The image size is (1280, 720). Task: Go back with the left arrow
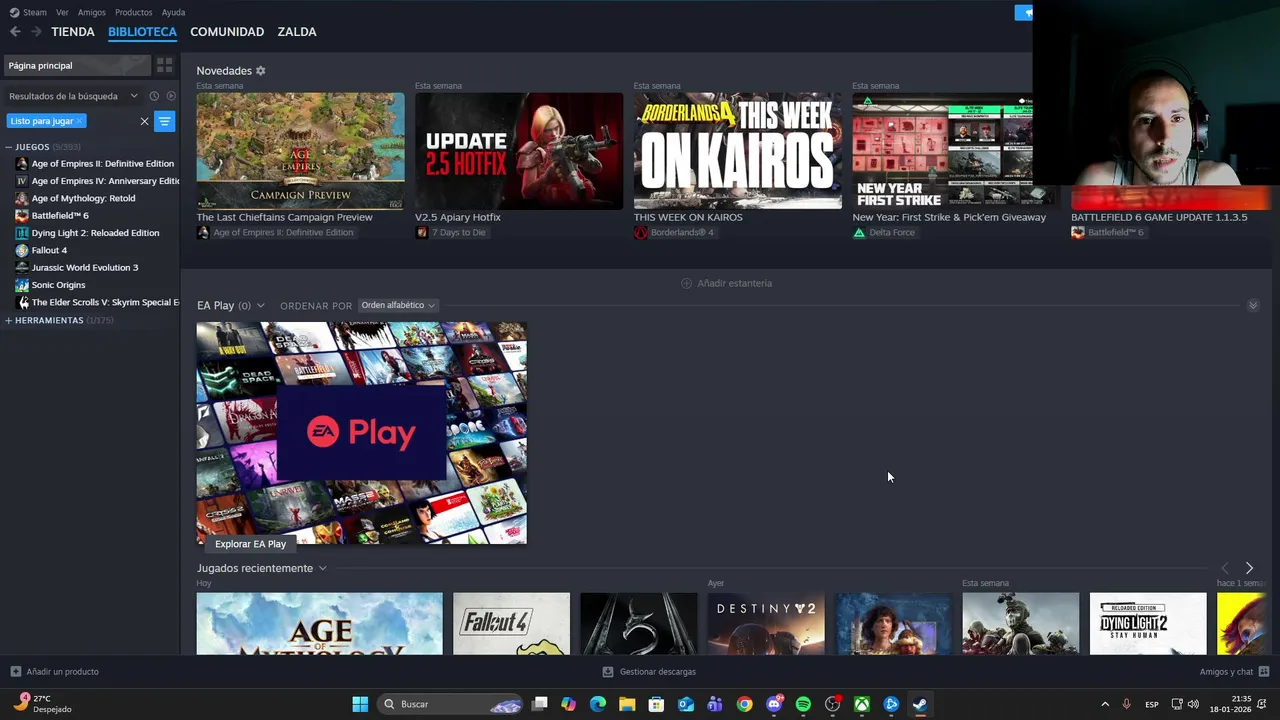click(x=15, y=32)
